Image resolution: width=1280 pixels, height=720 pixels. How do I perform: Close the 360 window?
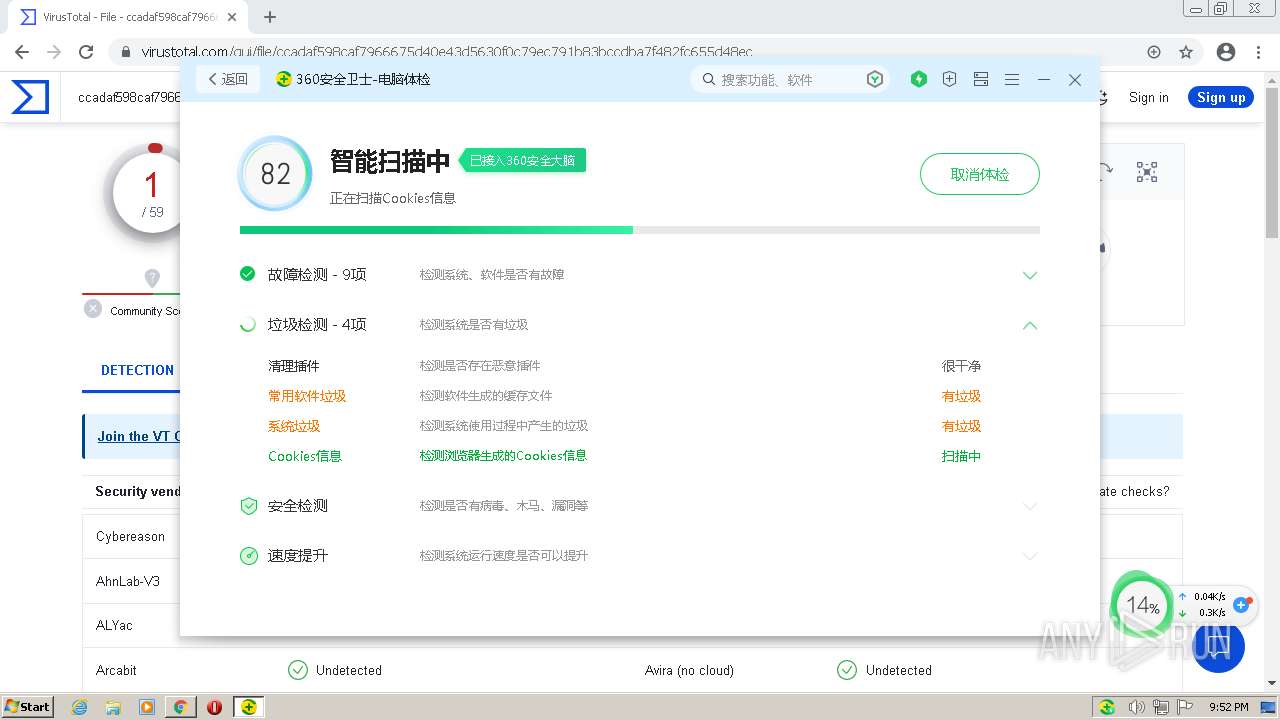[1075, 79]
